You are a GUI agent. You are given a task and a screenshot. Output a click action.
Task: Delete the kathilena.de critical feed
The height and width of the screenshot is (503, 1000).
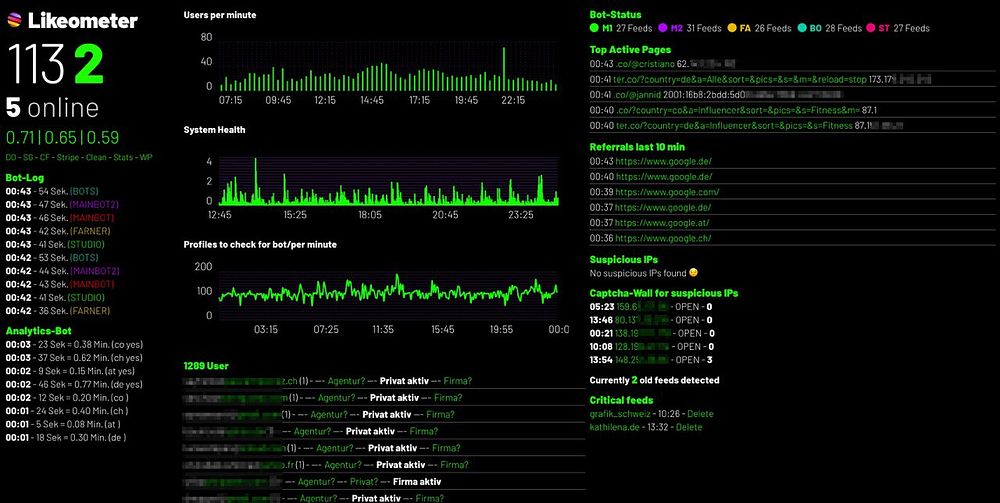coord(689,427)
